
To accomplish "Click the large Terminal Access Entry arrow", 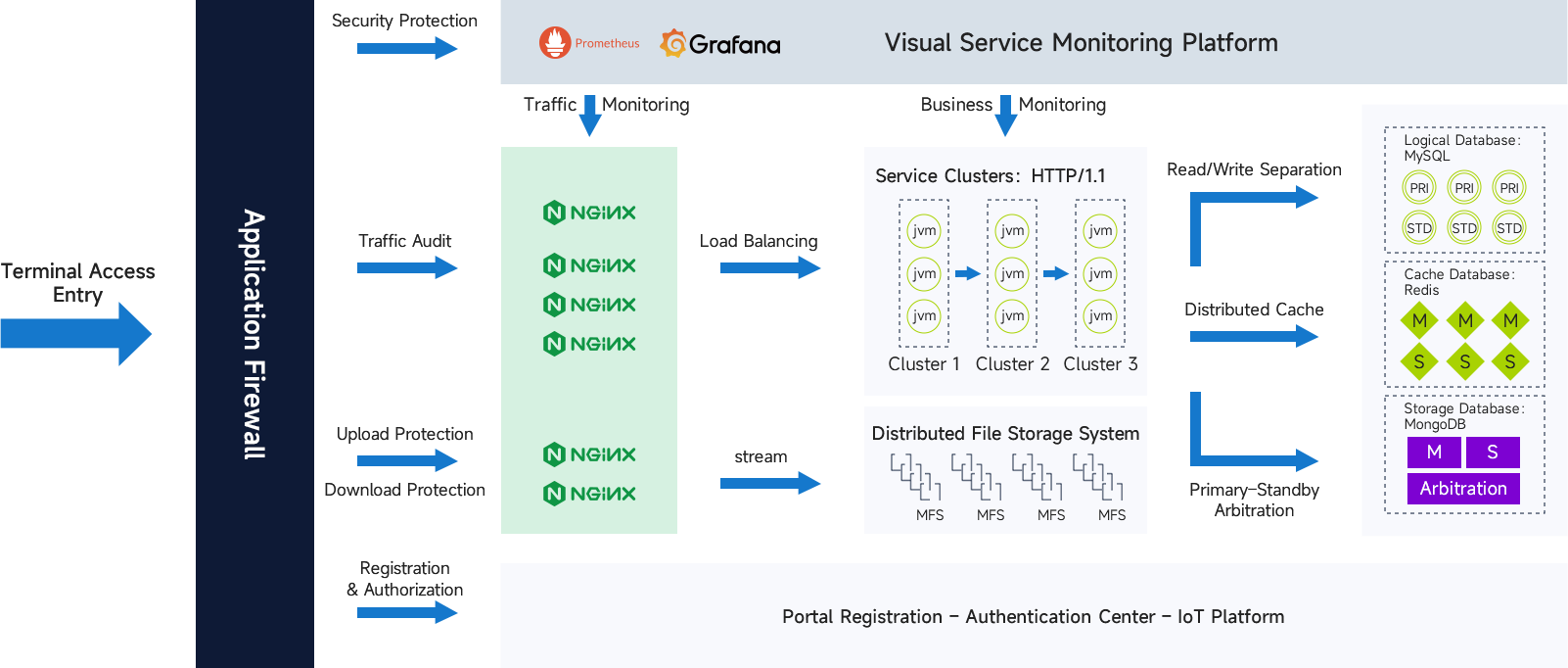I will tap(76, 334).
